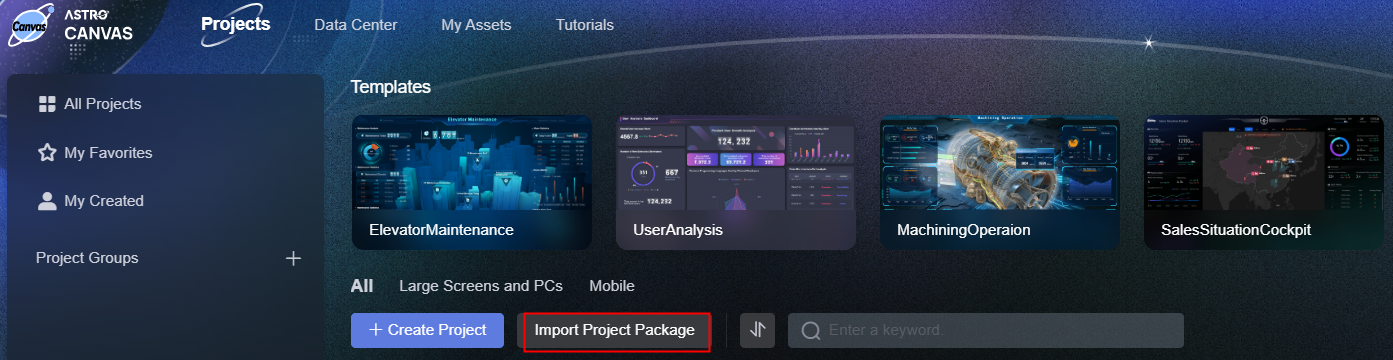Add a project group with plus icon
1393x360 pixels.
293,258
